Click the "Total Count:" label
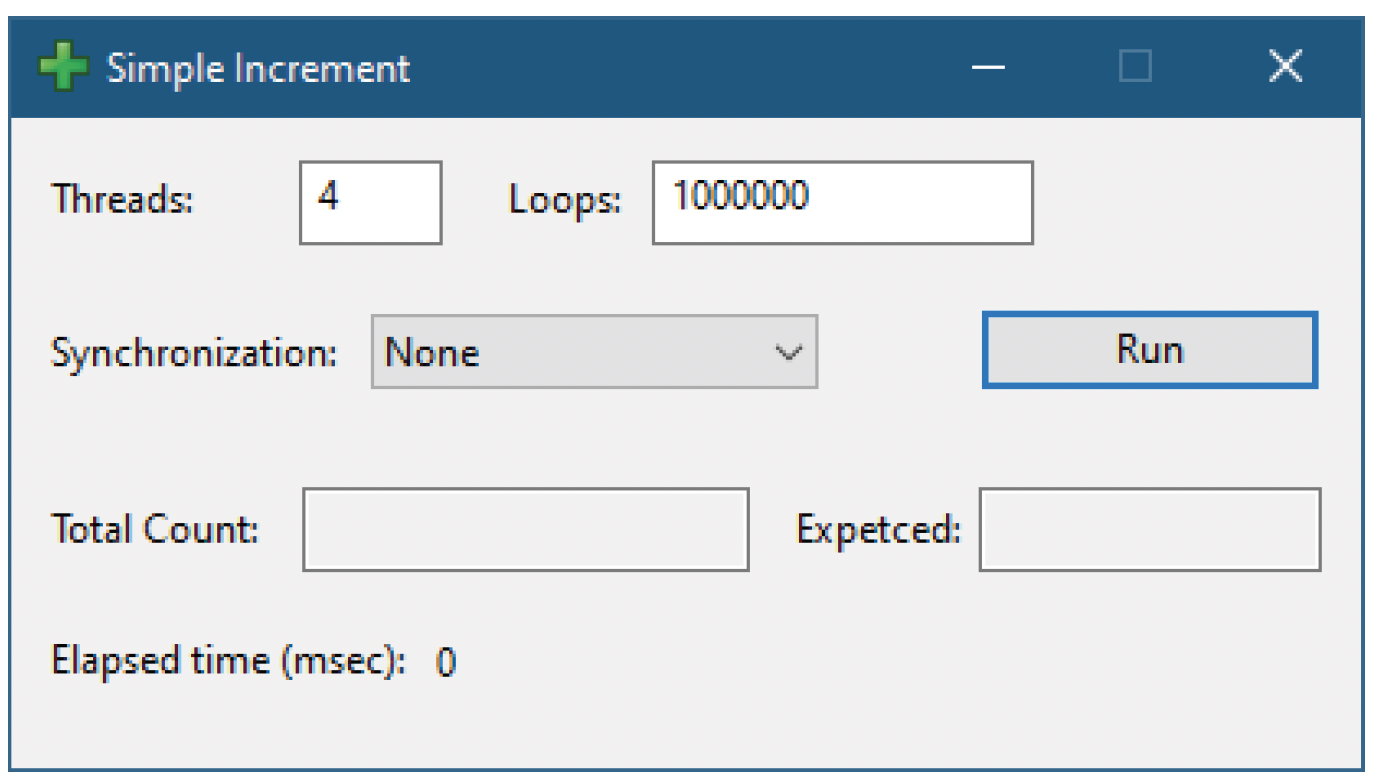This screenshot has width=1376, height=784. click(x=155, y=528)
